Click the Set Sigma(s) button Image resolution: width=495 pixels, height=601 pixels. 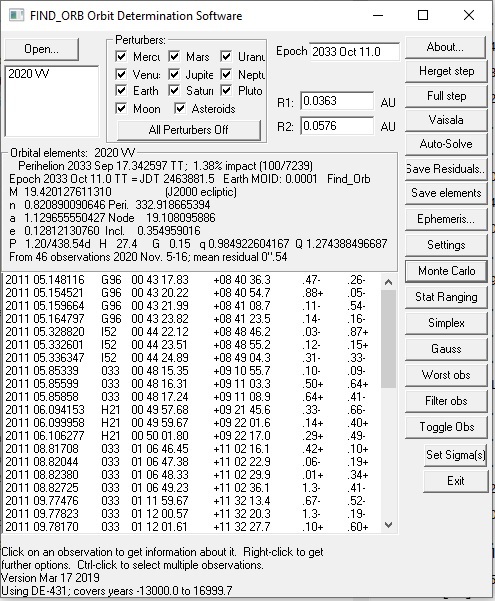456,455
